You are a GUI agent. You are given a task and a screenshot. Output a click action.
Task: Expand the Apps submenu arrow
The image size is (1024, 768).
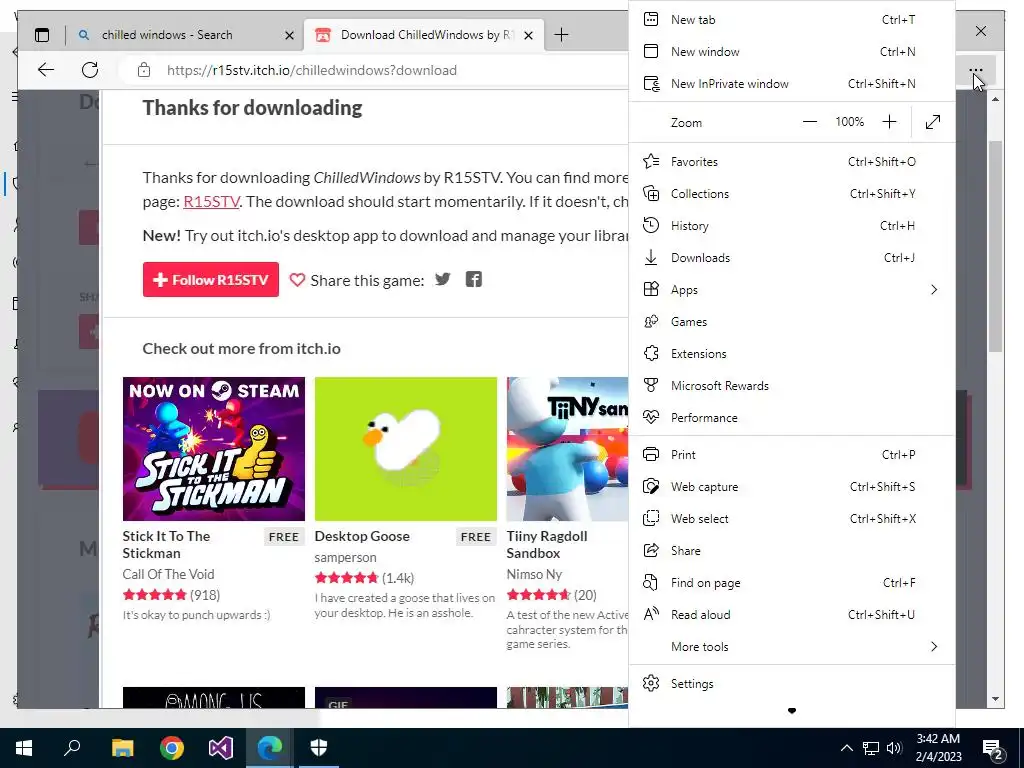click(x=934, y=289)
